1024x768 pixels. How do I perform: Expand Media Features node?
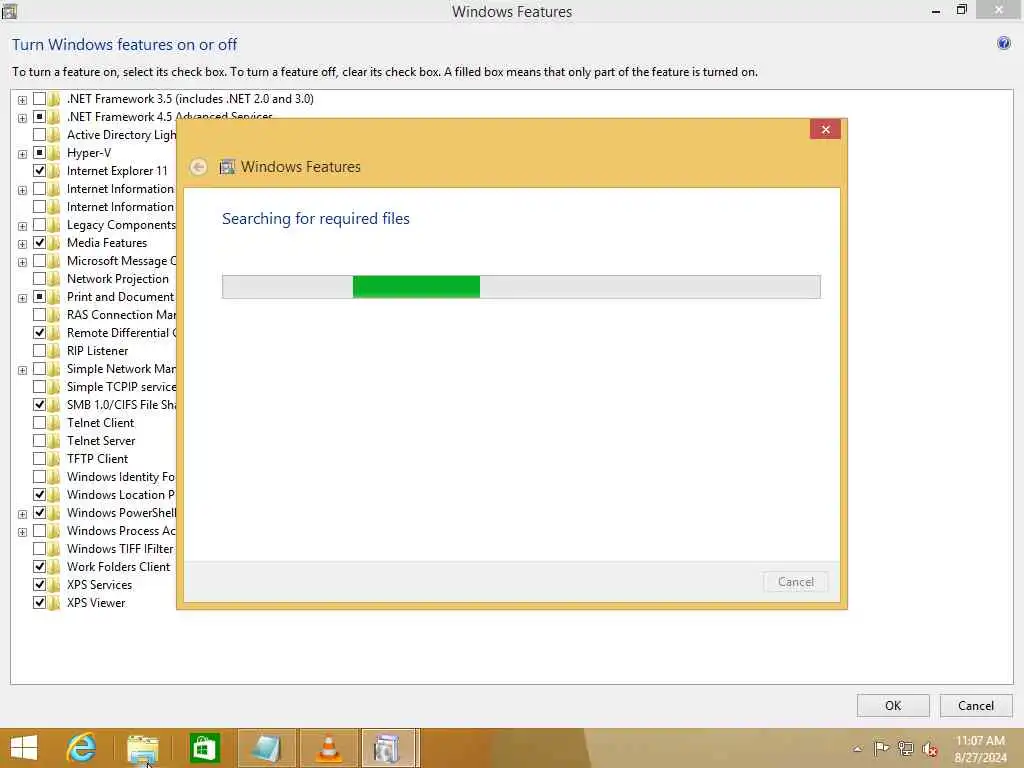coord(22,244)
